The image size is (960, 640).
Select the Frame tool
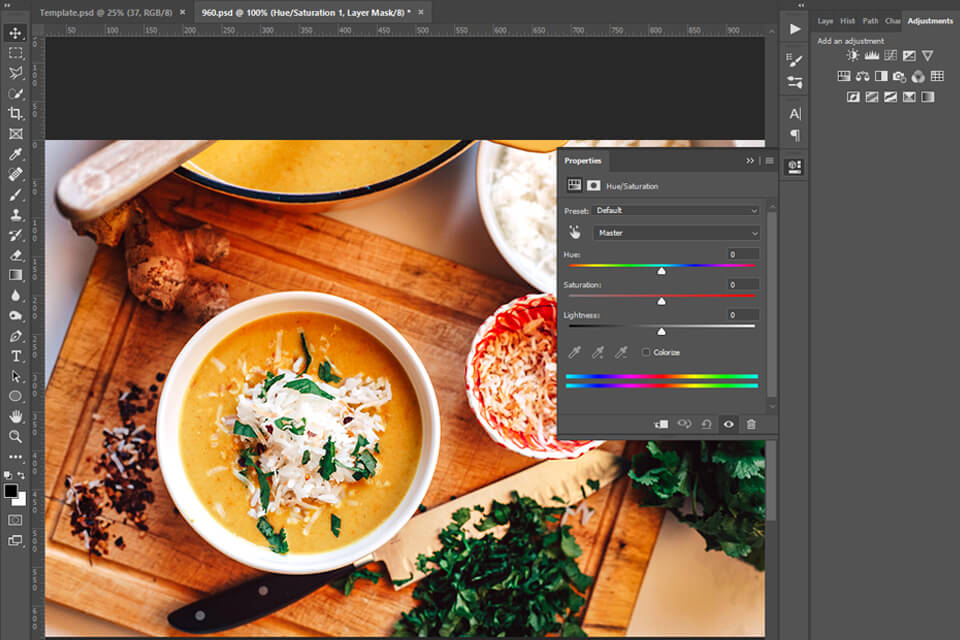(15, 134)
